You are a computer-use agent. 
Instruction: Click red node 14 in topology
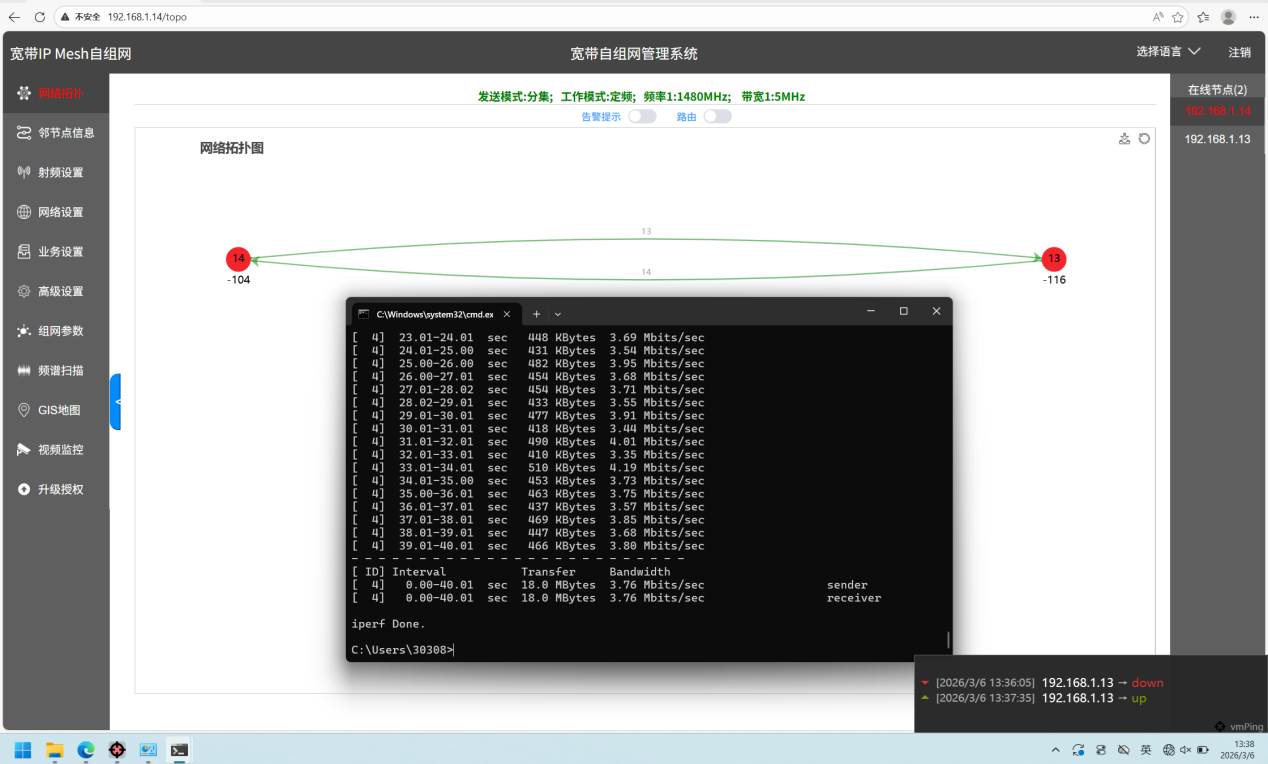point(238,259)
